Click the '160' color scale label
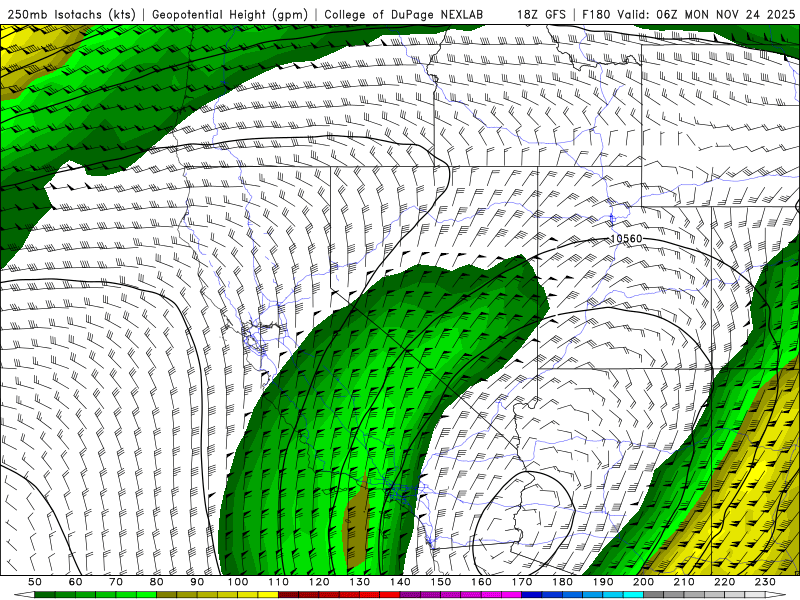The image size is (800, 600). click(x=481, y=582)
